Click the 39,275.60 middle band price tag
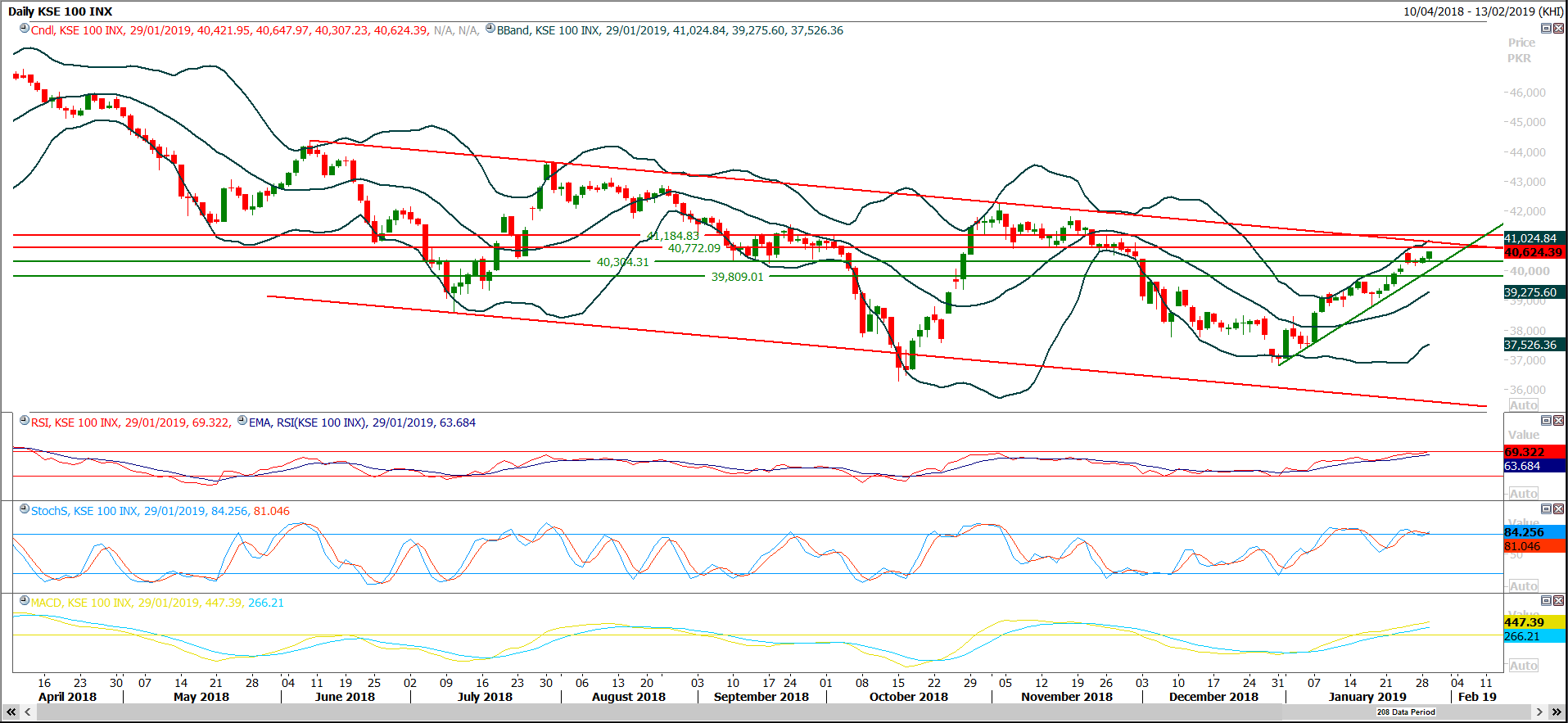The height and width of the screenshot is (723, 1568). point(1534,292)
